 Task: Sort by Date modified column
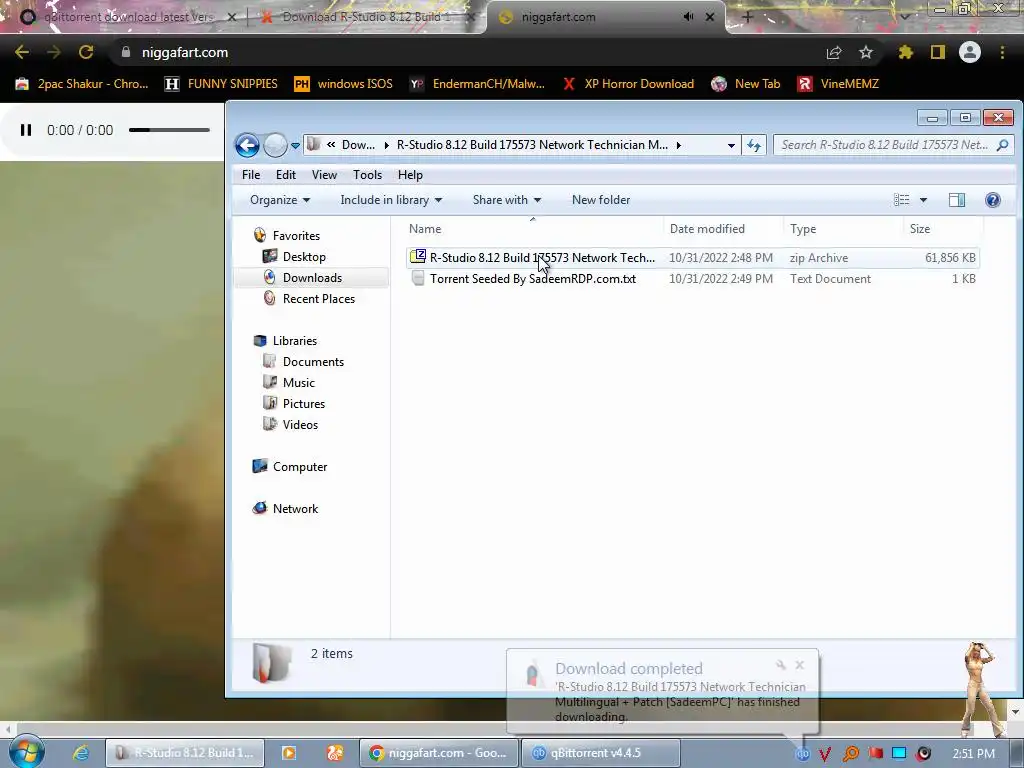click(707, 229)
